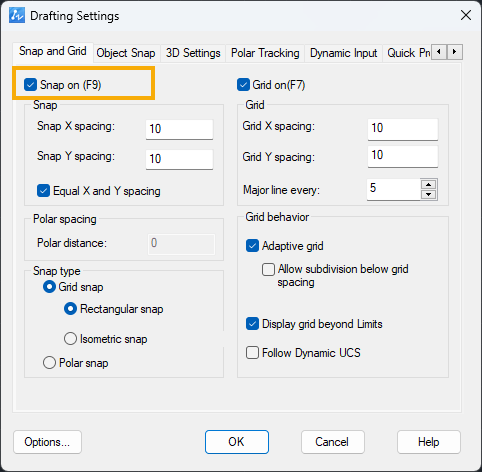Screen dimensions: 482x472
Task: Select Isometric snap radio button
Action: click(x=70, y=339)
